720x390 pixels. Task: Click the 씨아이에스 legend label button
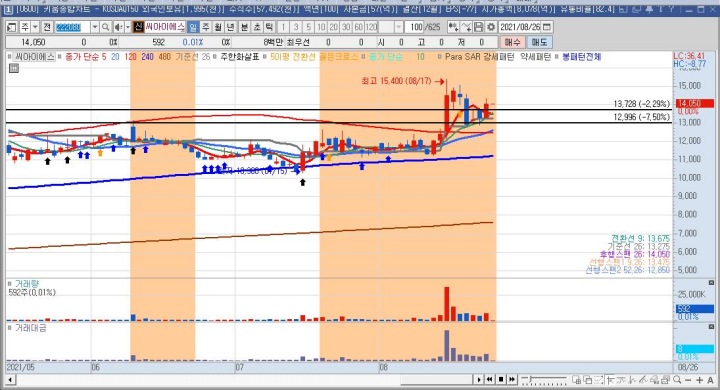coord(34,57)
